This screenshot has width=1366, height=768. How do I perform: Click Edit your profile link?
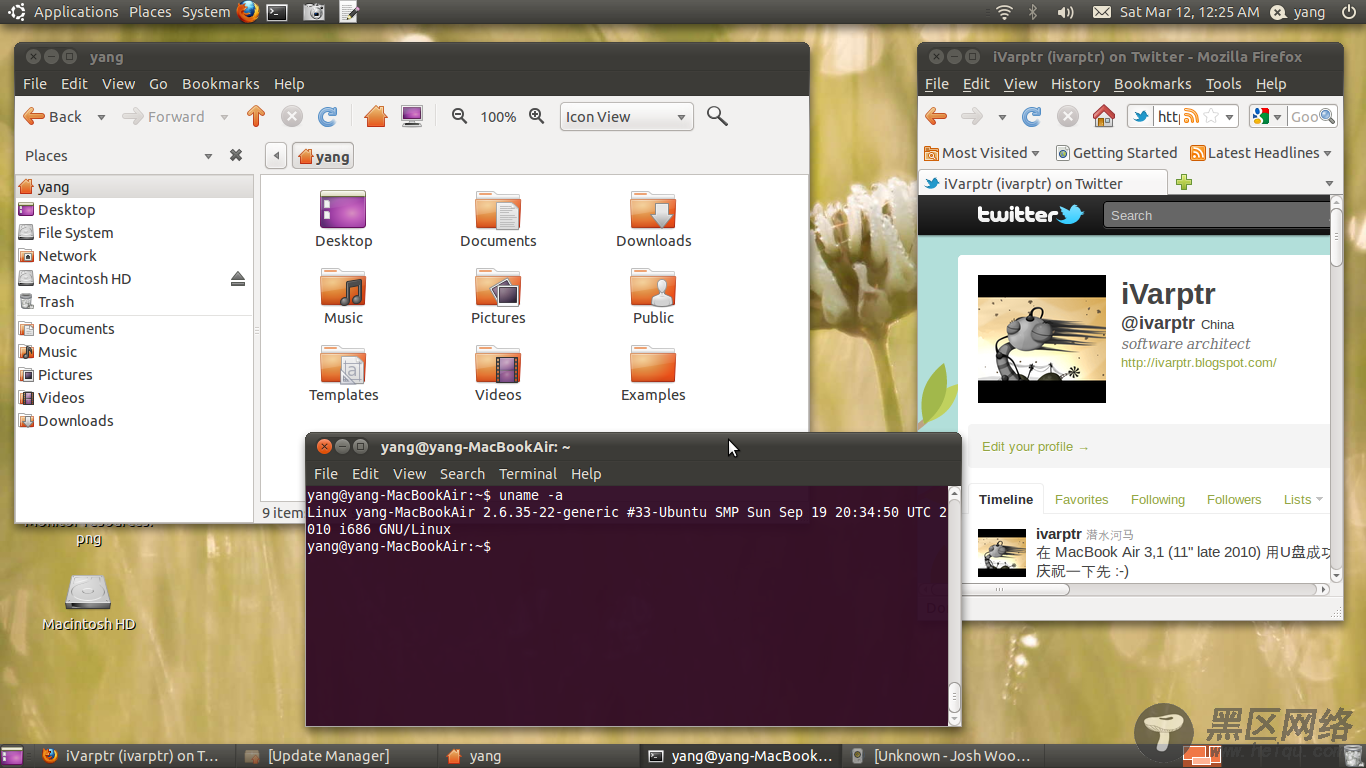[x=1035, y=447]
